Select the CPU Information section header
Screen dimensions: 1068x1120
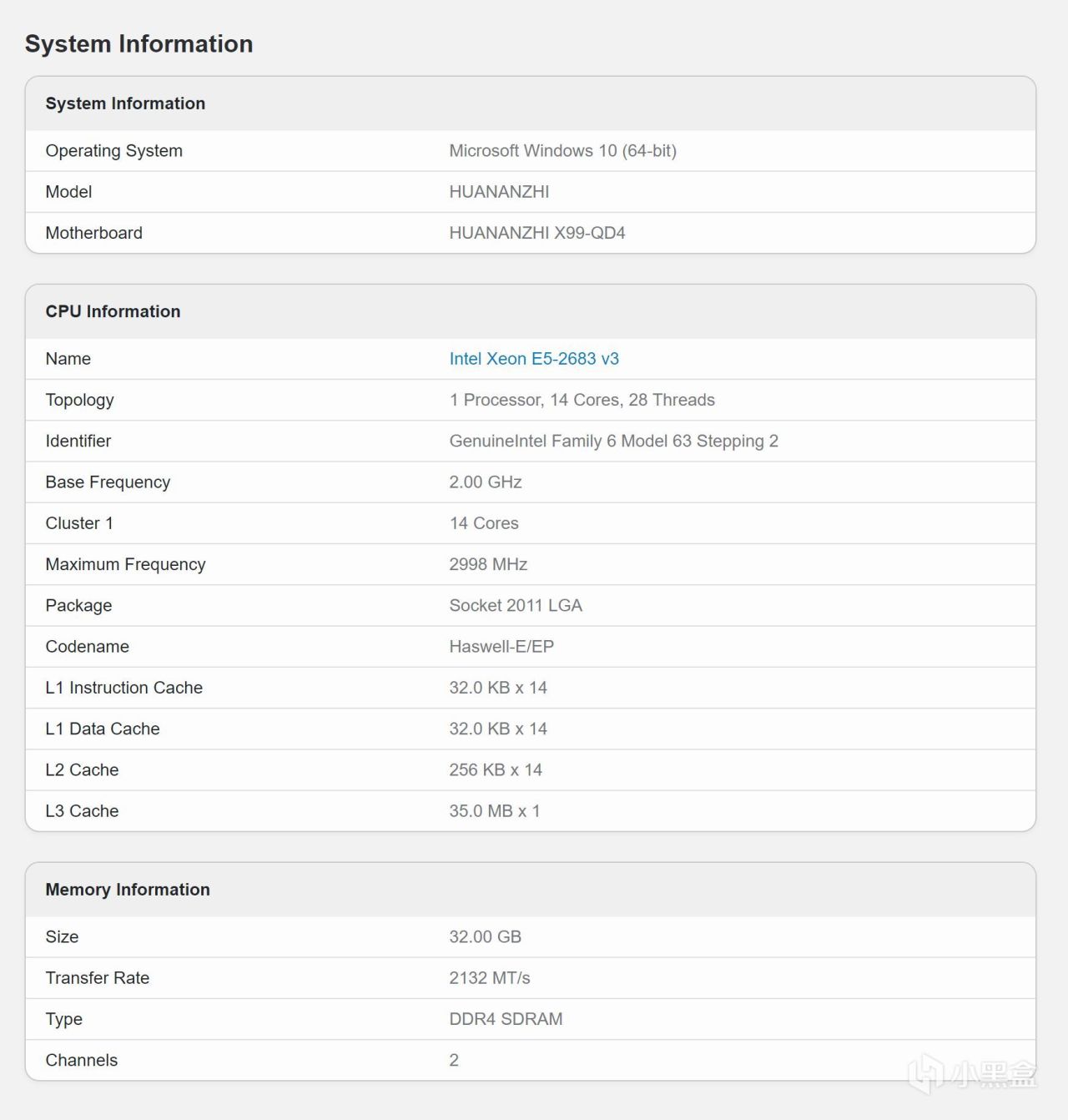point(113,311)
